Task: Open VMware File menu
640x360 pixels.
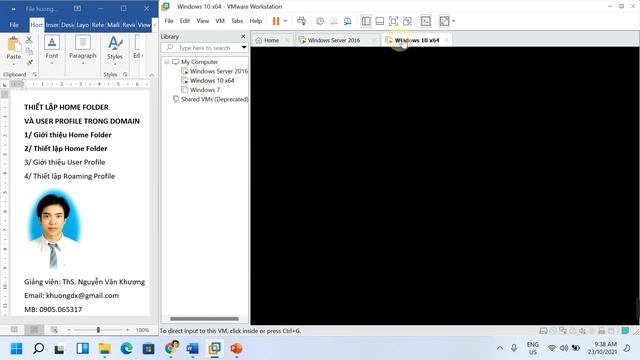Action: [x=169, y=21]
